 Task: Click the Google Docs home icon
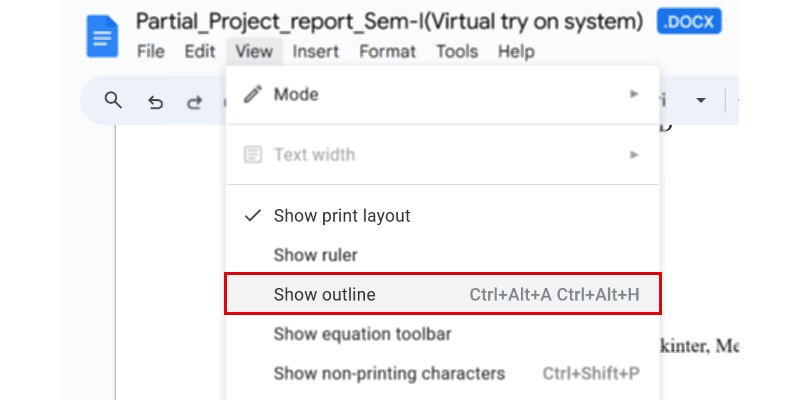tap(102, 37)
